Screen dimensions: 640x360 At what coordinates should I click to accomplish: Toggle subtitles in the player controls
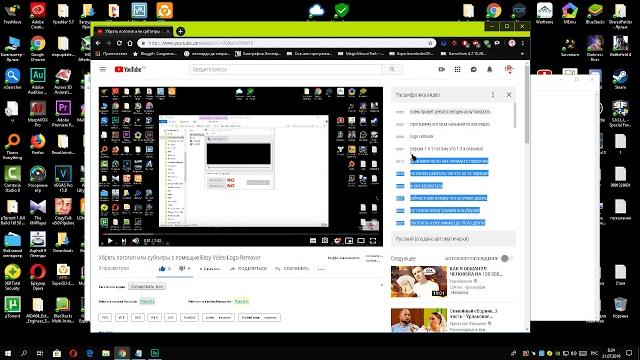[313, 241]
